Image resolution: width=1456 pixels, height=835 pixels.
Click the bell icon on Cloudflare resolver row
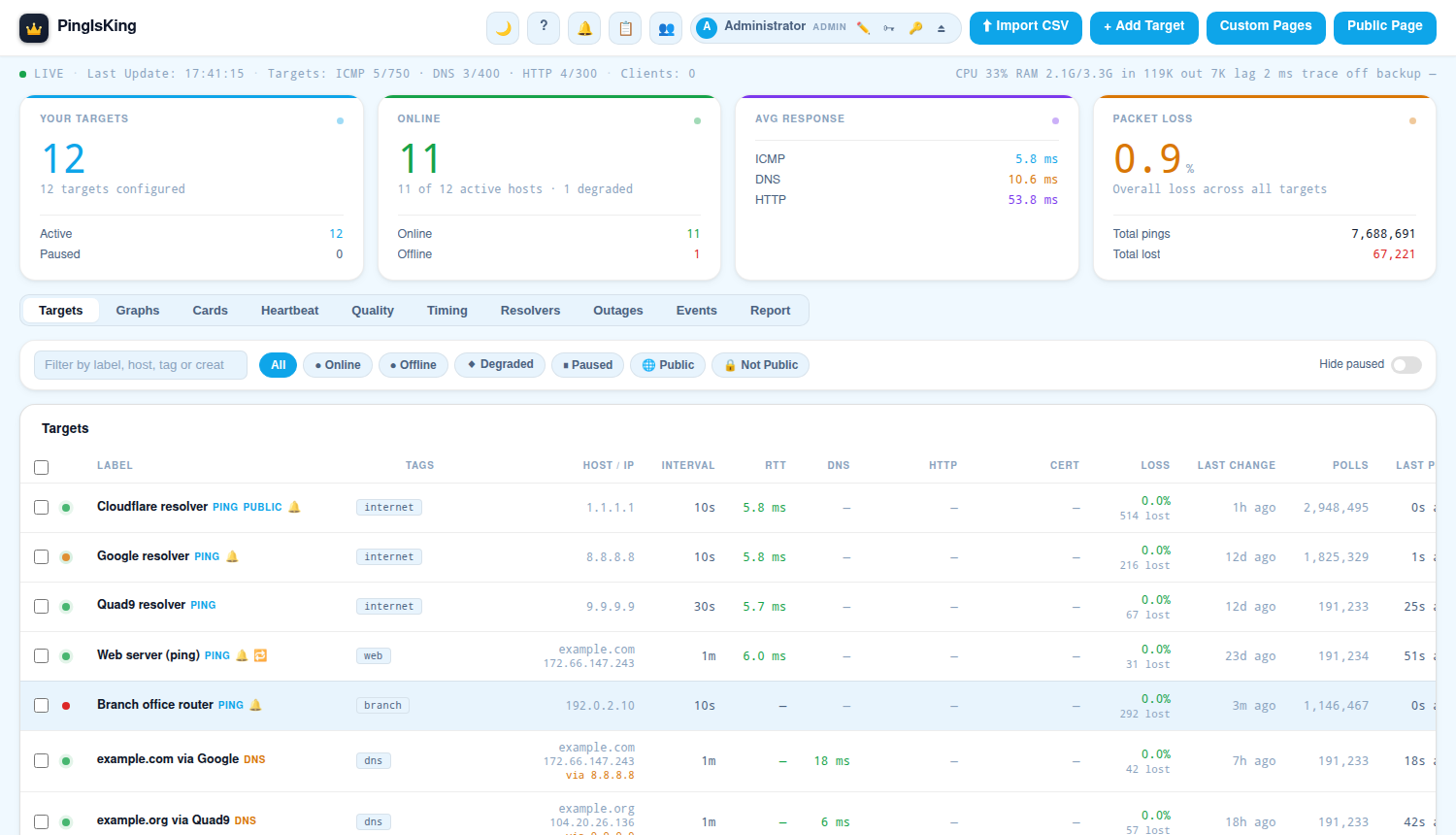295,507
